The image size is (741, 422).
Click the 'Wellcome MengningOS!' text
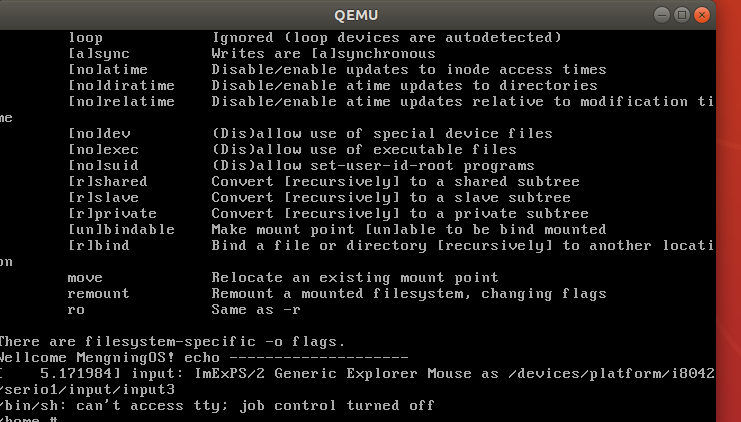coord(87,358)
